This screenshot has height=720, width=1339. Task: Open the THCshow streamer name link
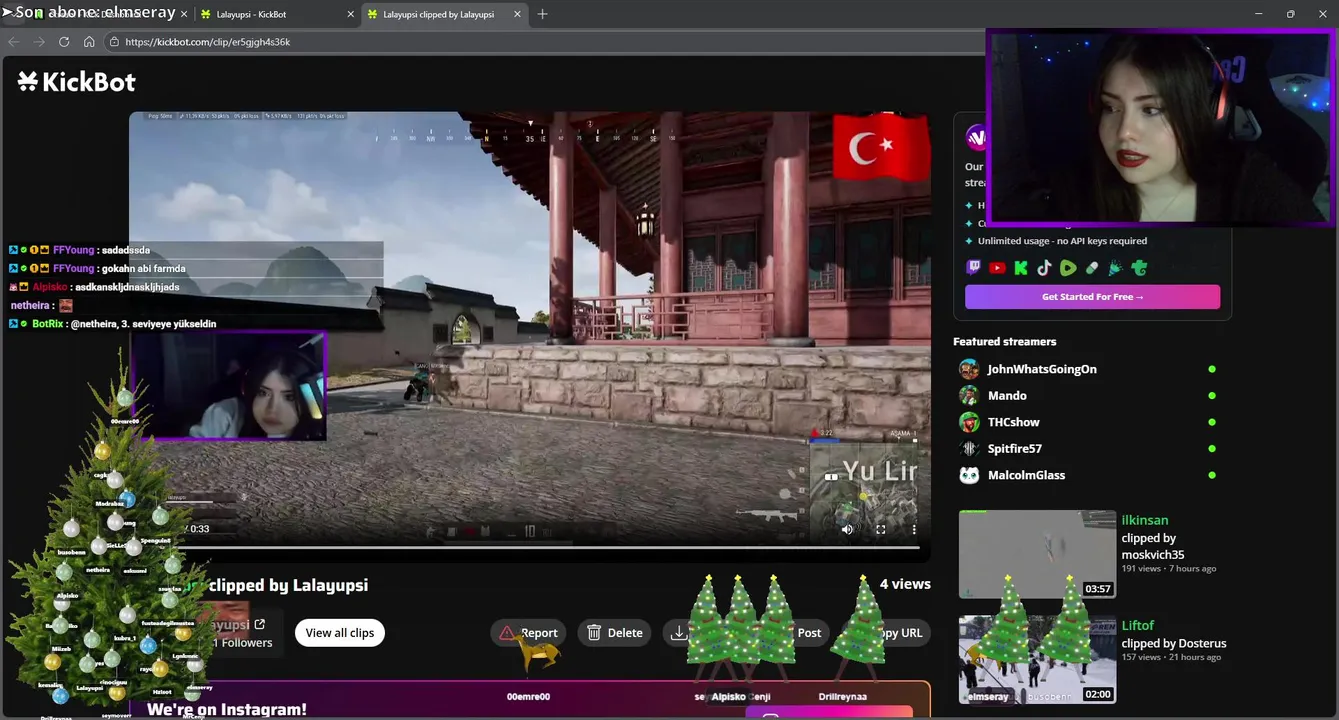[1014, 422]
